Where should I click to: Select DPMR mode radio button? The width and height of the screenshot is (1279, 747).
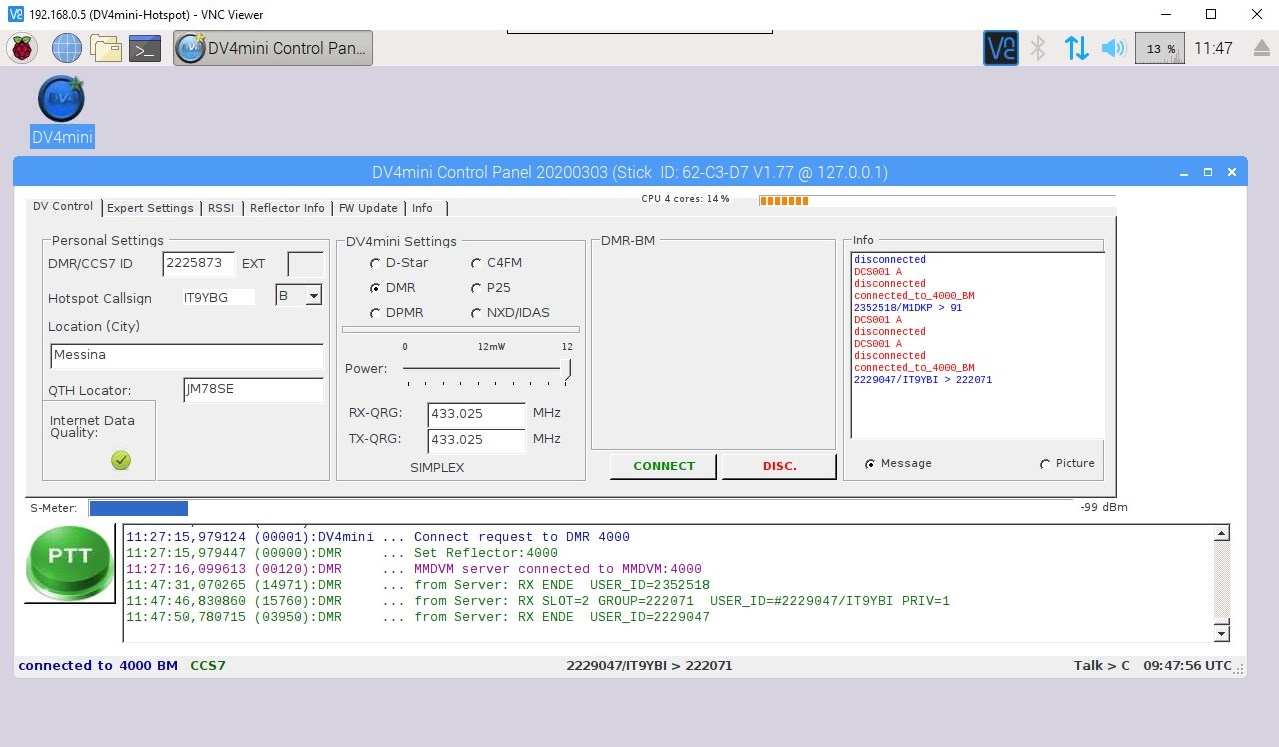point(375,313)
